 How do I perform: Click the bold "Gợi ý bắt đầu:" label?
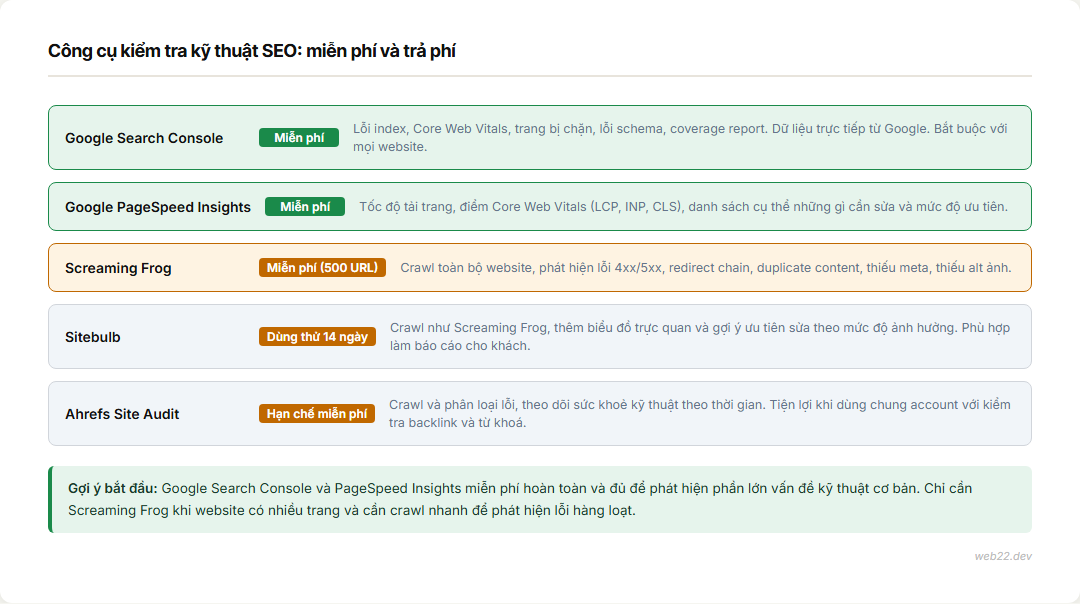point(113,488)
